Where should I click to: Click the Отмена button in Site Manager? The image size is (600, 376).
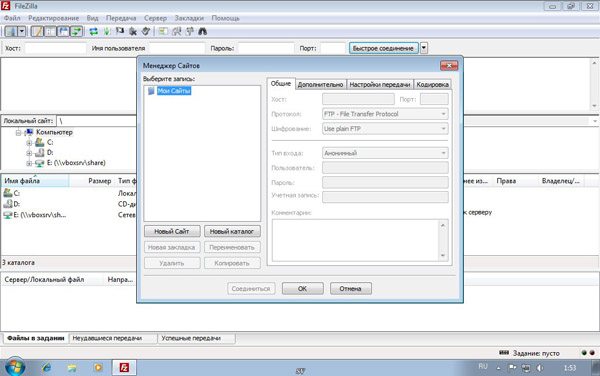351,288
